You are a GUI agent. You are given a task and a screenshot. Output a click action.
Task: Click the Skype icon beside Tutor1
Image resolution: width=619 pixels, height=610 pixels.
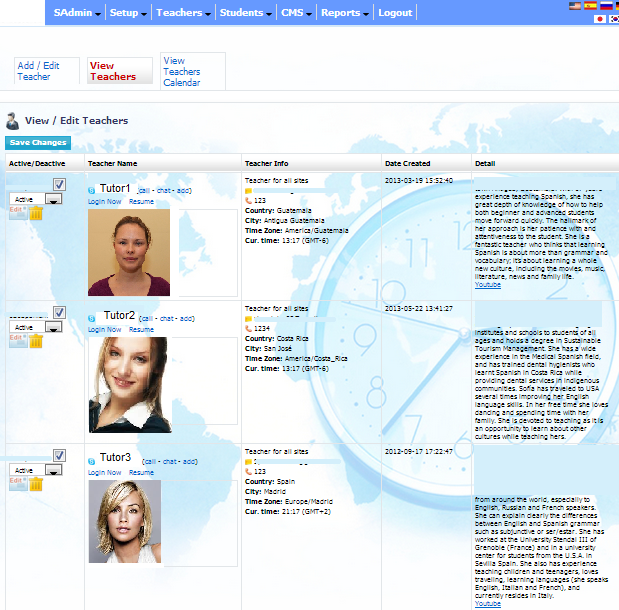pos(92,190)
